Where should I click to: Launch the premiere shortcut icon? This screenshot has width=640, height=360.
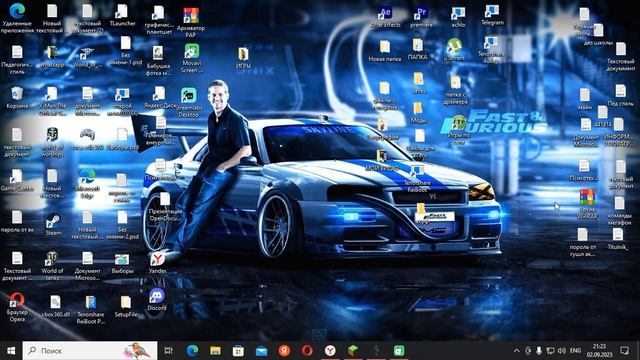(421, 17)
